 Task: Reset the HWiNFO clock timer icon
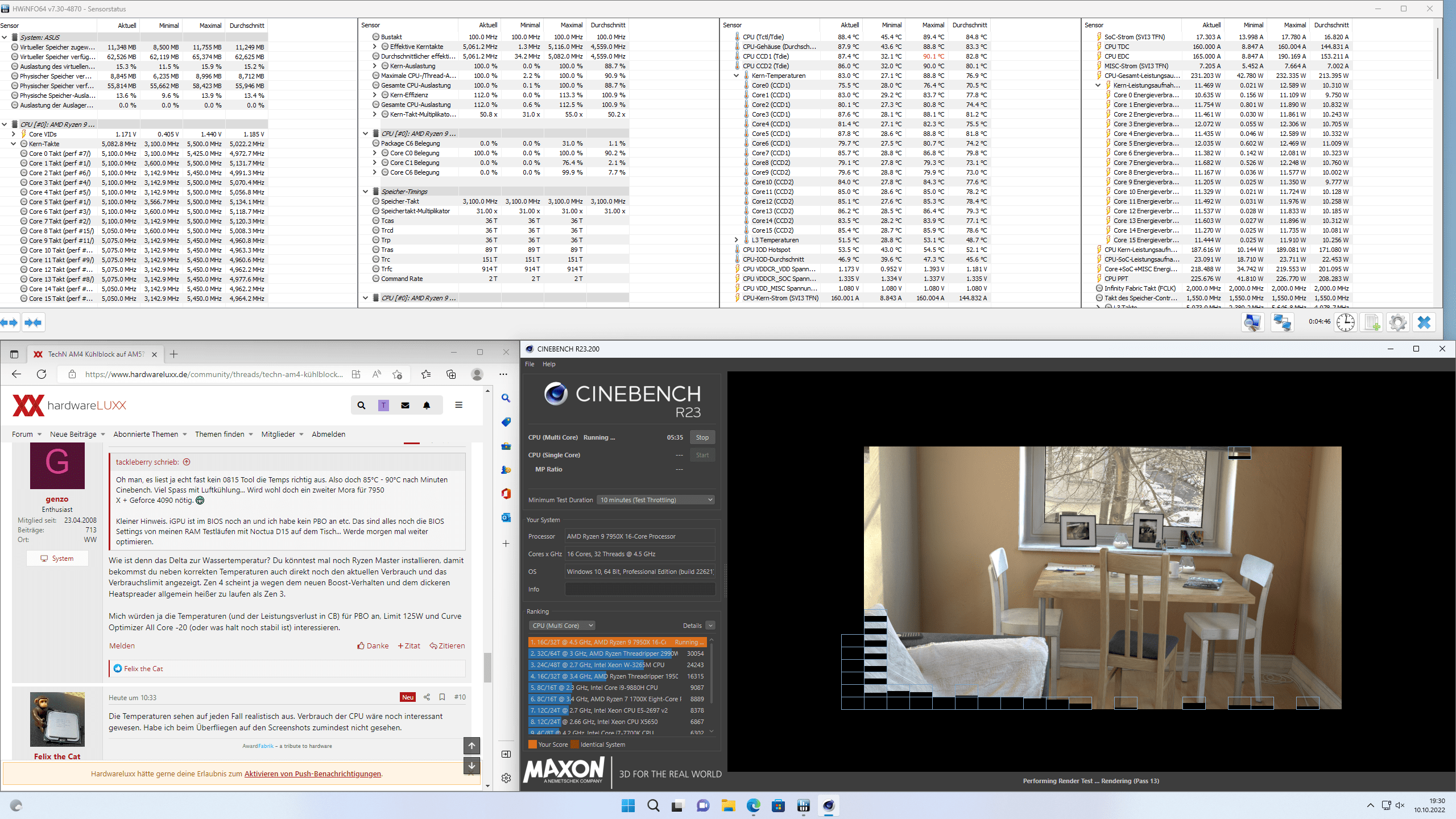click(x=1345, y=322)
